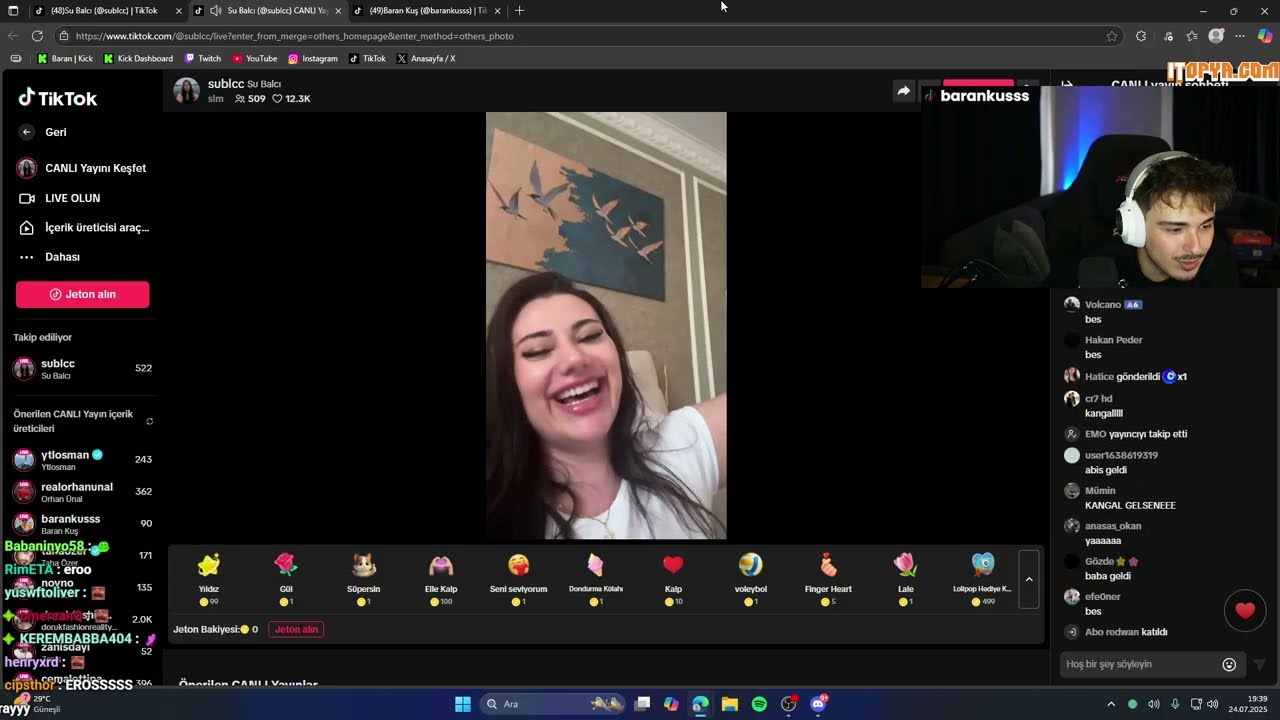Viewport: 1280px width, 720px height.
Task: Open File Explorer from the taskbar
Action: [730, 704]
